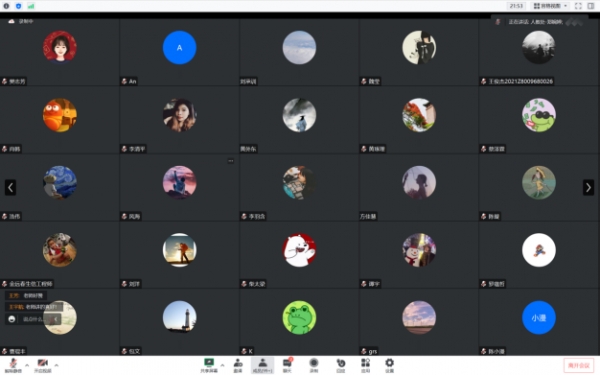Expand the arrow beside the microphone button

click(27, 365)
